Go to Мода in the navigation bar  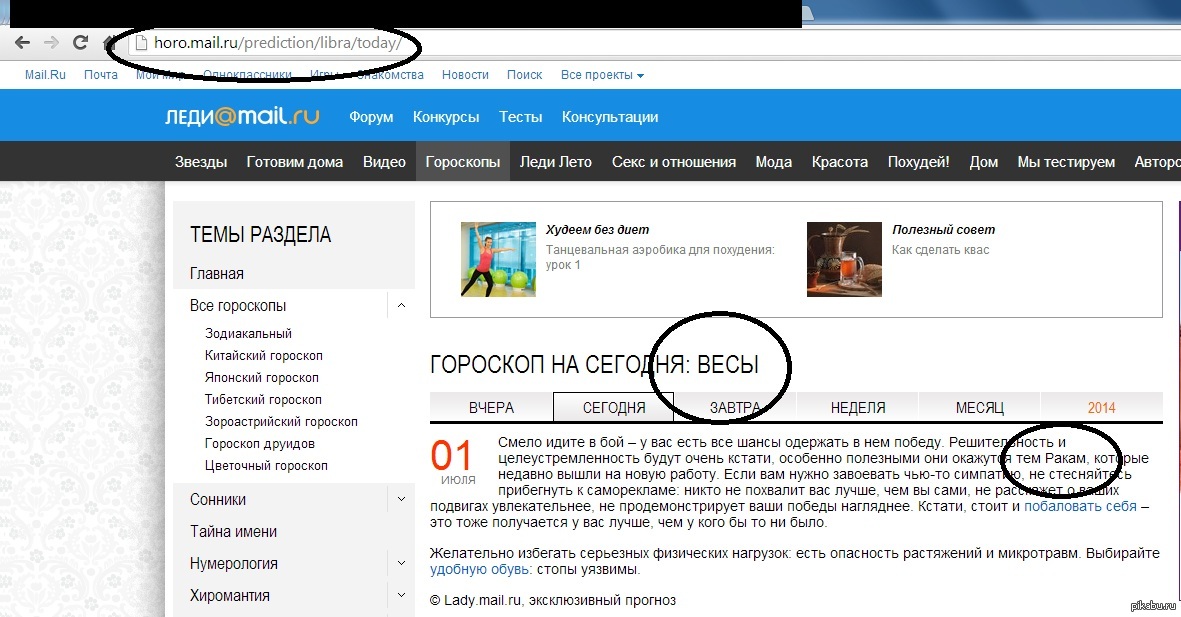click(774, 161)
